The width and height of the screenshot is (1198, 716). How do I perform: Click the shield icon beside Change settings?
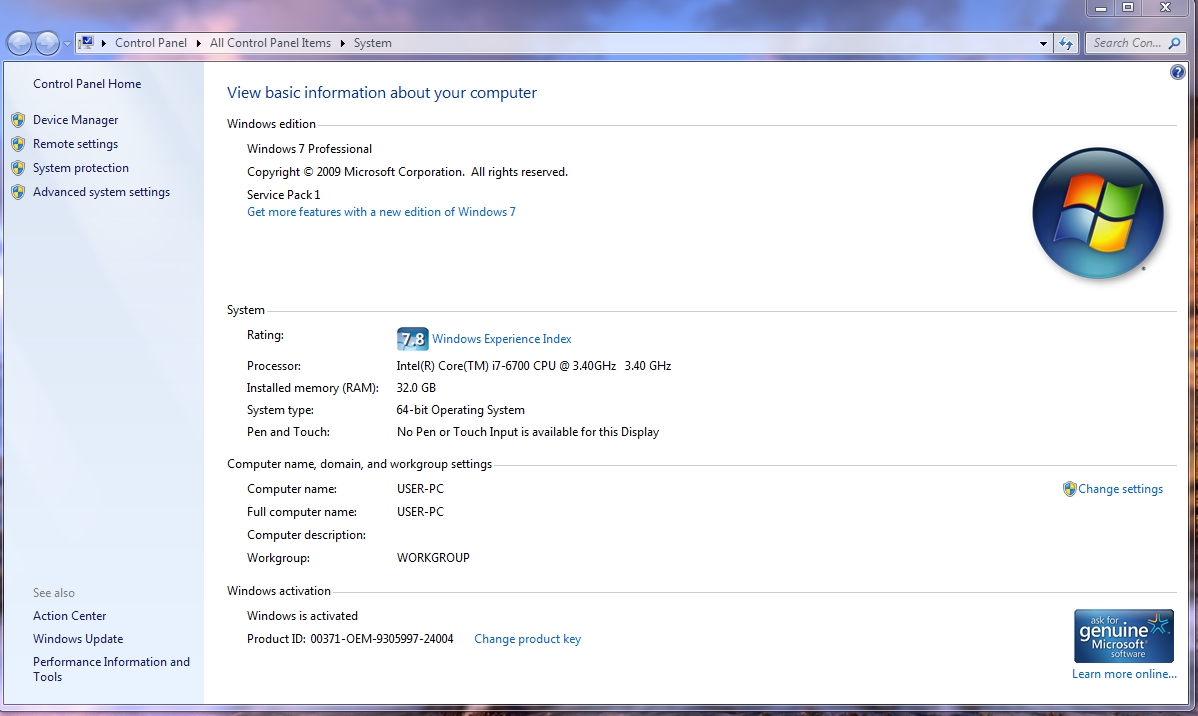point(1070,489)
